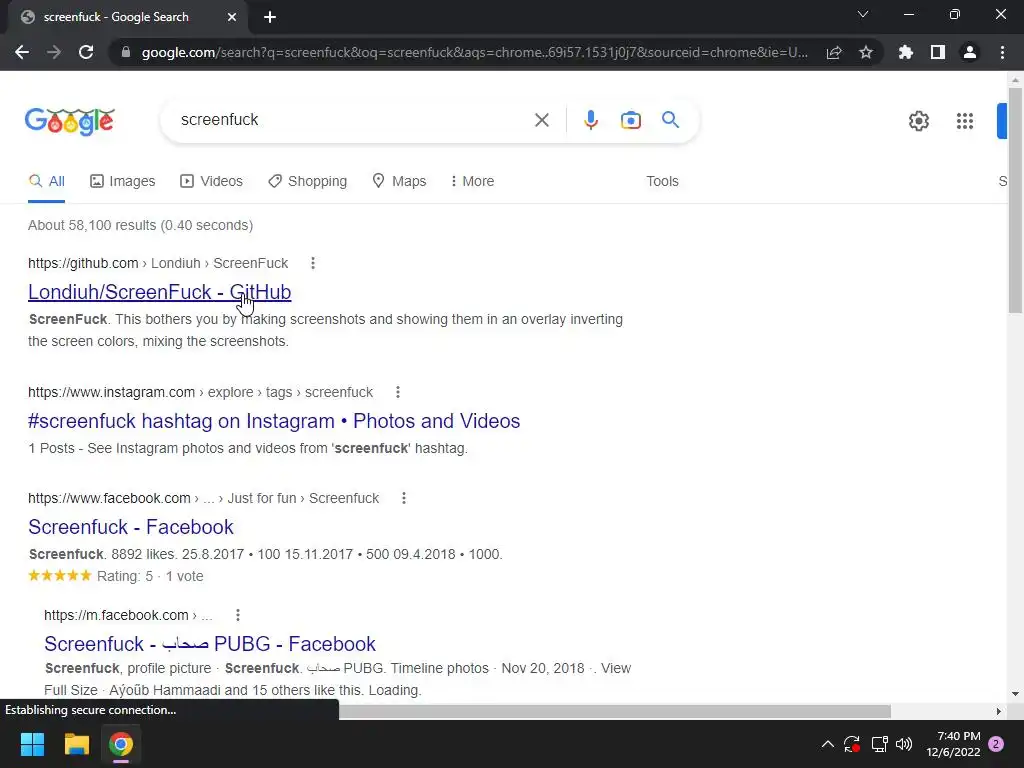The width and height of the screenshot is (1024, 768).
Task: Click the vertical scrollbar thumb
Action: tap(1015, 202)
